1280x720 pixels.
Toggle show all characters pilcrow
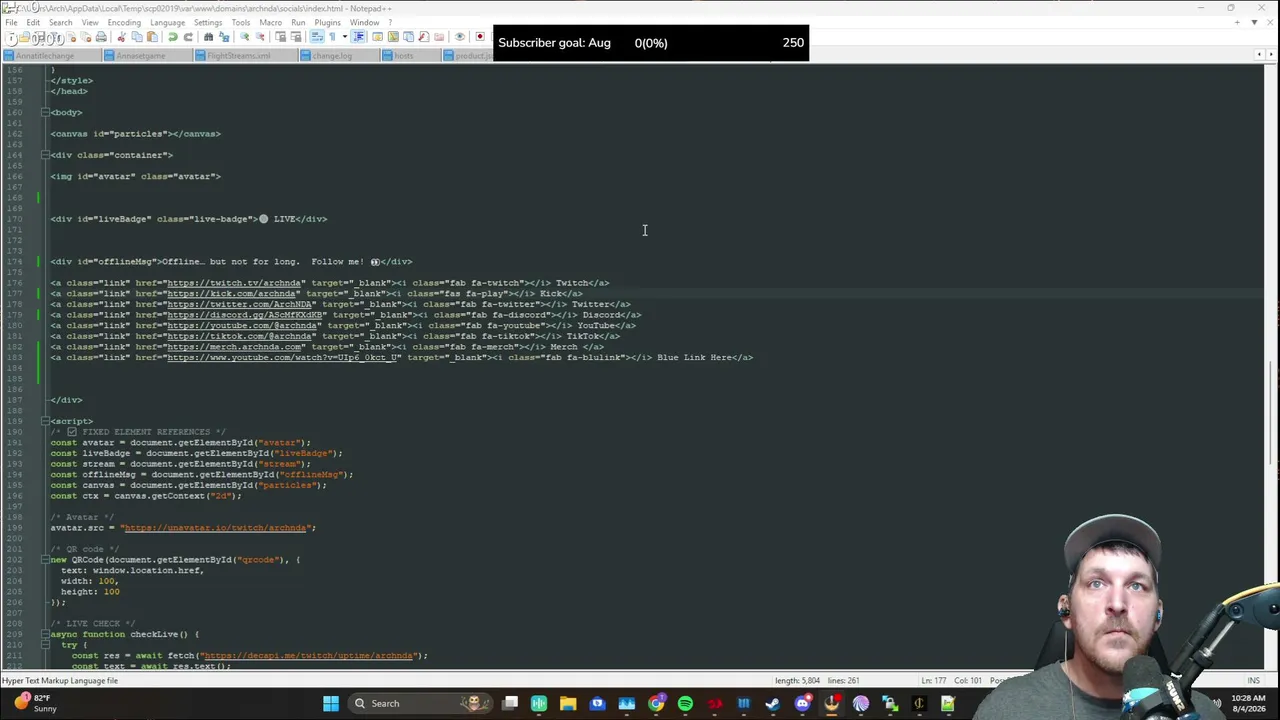coord(332,37)
